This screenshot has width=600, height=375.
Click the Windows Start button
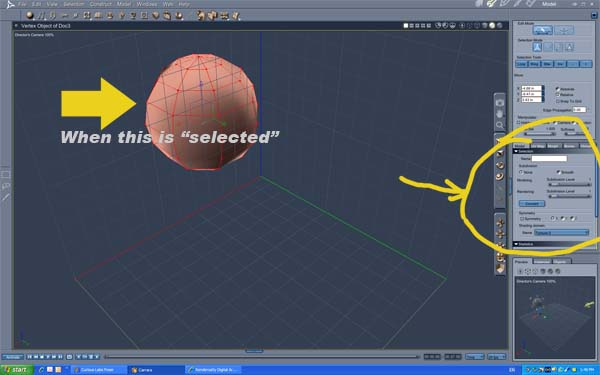(17, 370)
